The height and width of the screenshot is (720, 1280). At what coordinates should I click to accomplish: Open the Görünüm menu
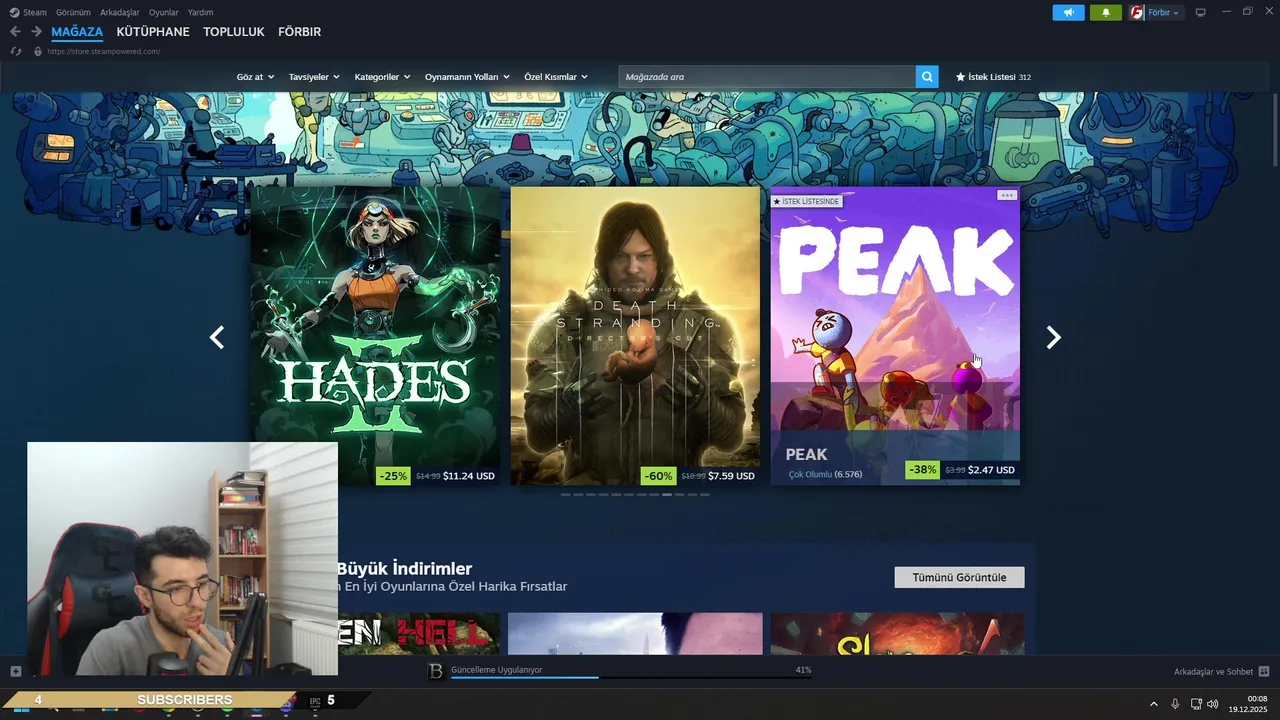(x=73, y=12)
